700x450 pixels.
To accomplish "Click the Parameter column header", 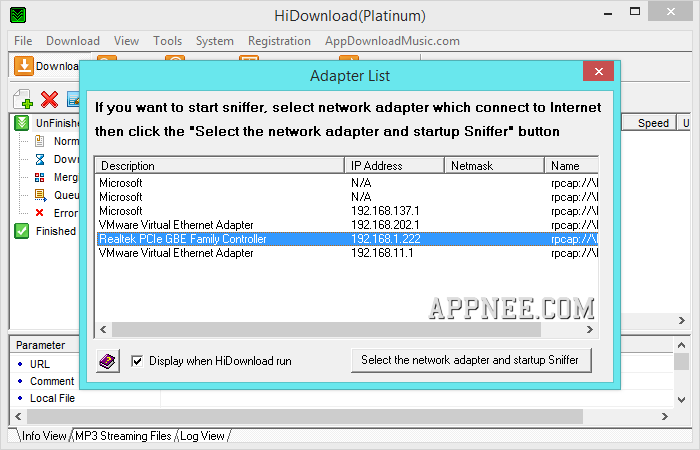I will tap(45, 345).
